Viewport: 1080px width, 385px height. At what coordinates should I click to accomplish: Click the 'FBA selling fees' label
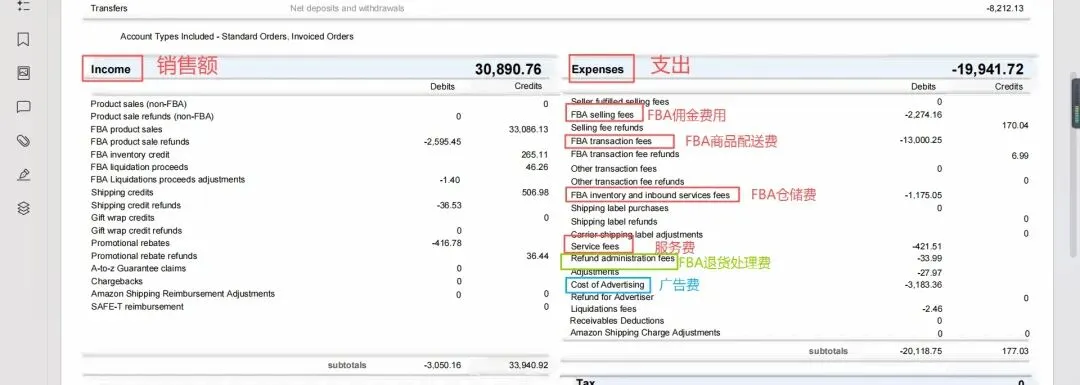click(x=602, y=114)
